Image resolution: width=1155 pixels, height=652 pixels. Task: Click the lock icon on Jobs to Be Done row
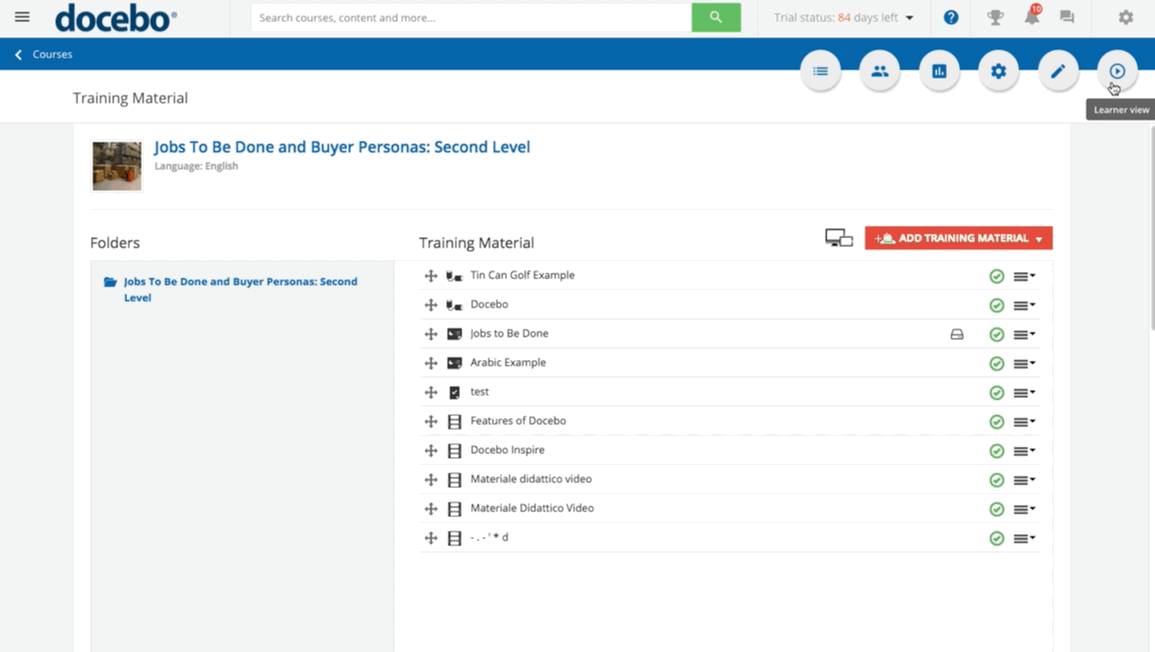click(957, 334)
